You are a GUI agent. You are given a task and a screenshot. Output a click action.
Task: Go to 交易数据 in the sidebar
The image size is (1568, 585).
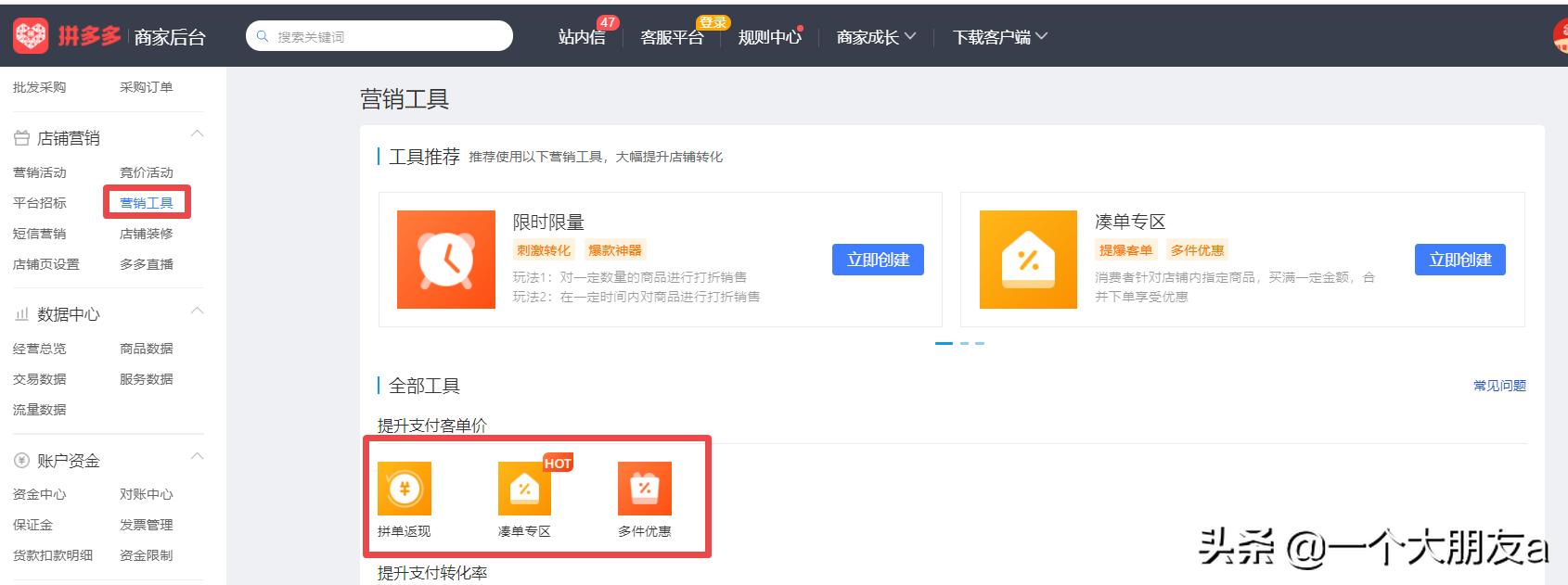coord(40,379)
